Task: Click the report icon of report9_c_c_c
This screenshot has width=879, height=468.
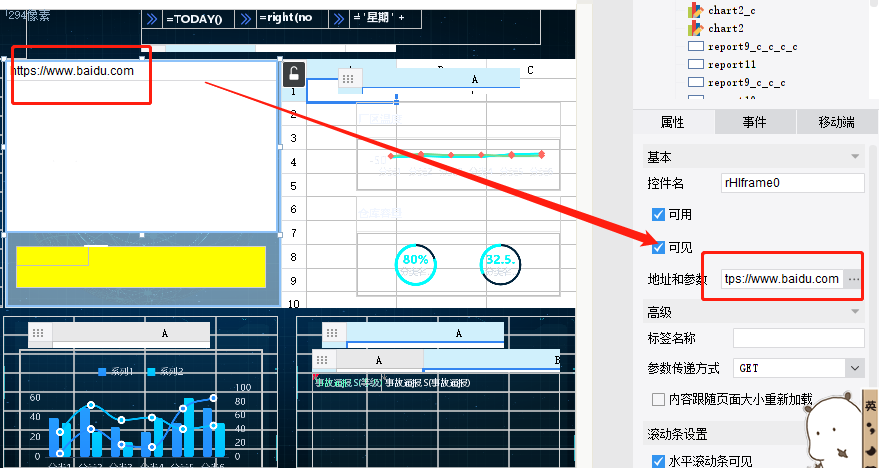Action: pos(696,82)
